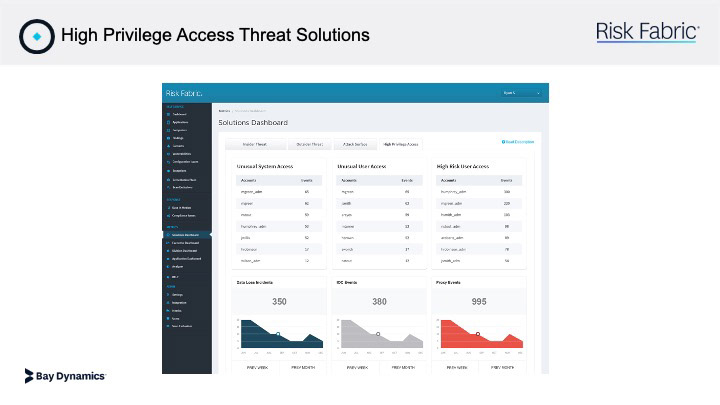720x405 pixels.
Task: Click the Risk Fabric logo in app header
Action: pos(184,93)
